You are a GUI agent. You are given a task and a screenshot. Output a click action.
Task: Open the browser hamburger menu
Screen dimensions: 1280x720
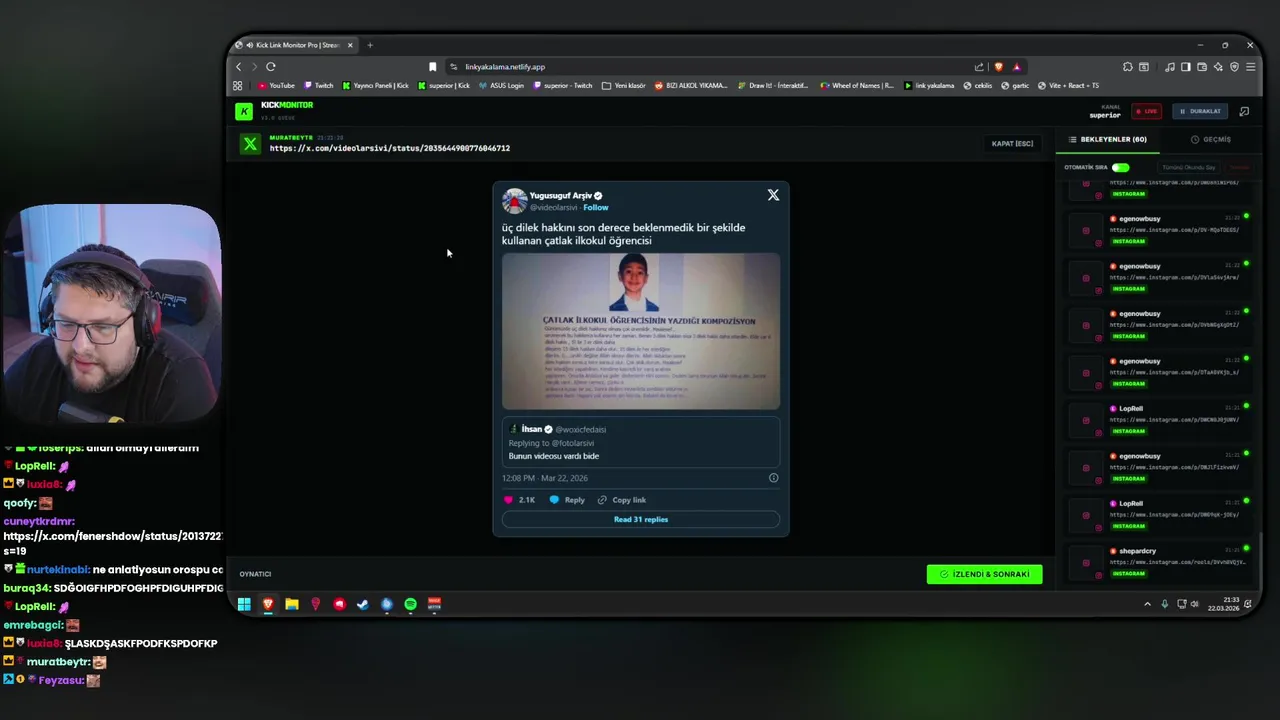tap(1250, 67)
